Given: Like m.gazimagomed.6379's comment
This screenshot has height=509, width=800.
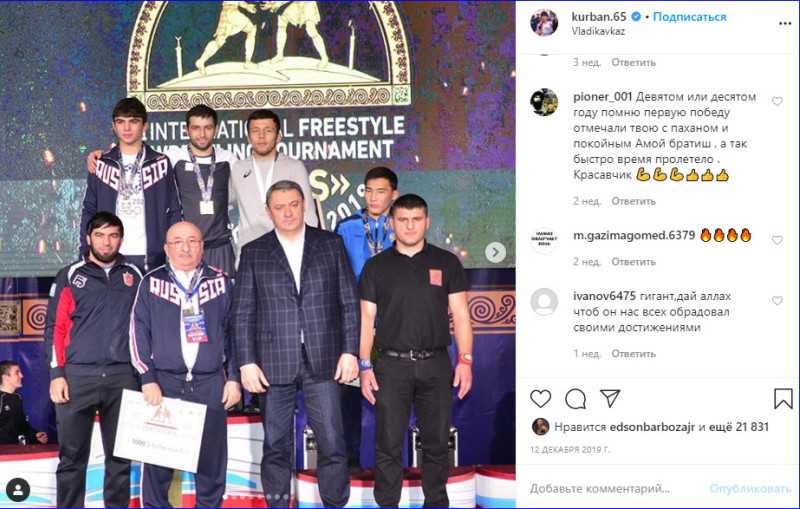Looking at the screenshot, I should tap(777, 240).
